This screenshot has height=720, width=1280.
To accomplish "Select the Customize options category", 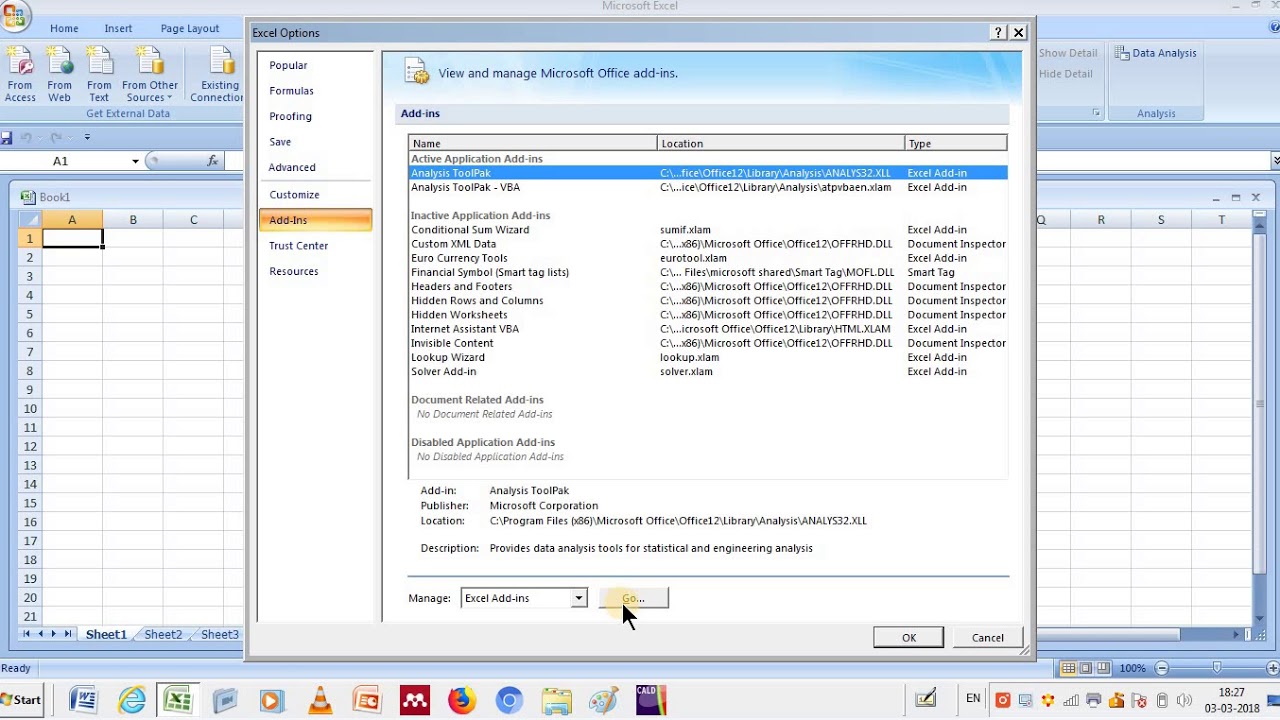I will coord(315,195).
